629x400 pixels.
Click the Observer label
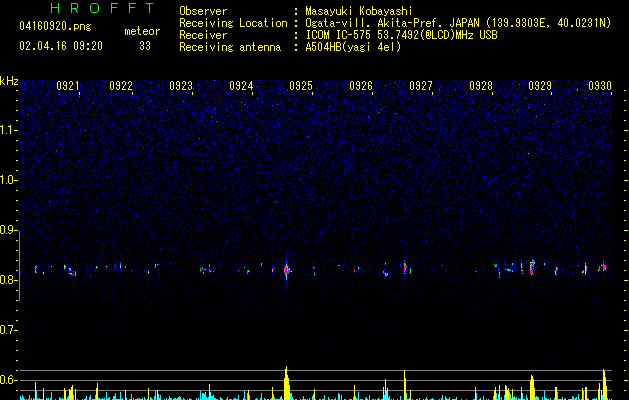click(x=203, y=11)
